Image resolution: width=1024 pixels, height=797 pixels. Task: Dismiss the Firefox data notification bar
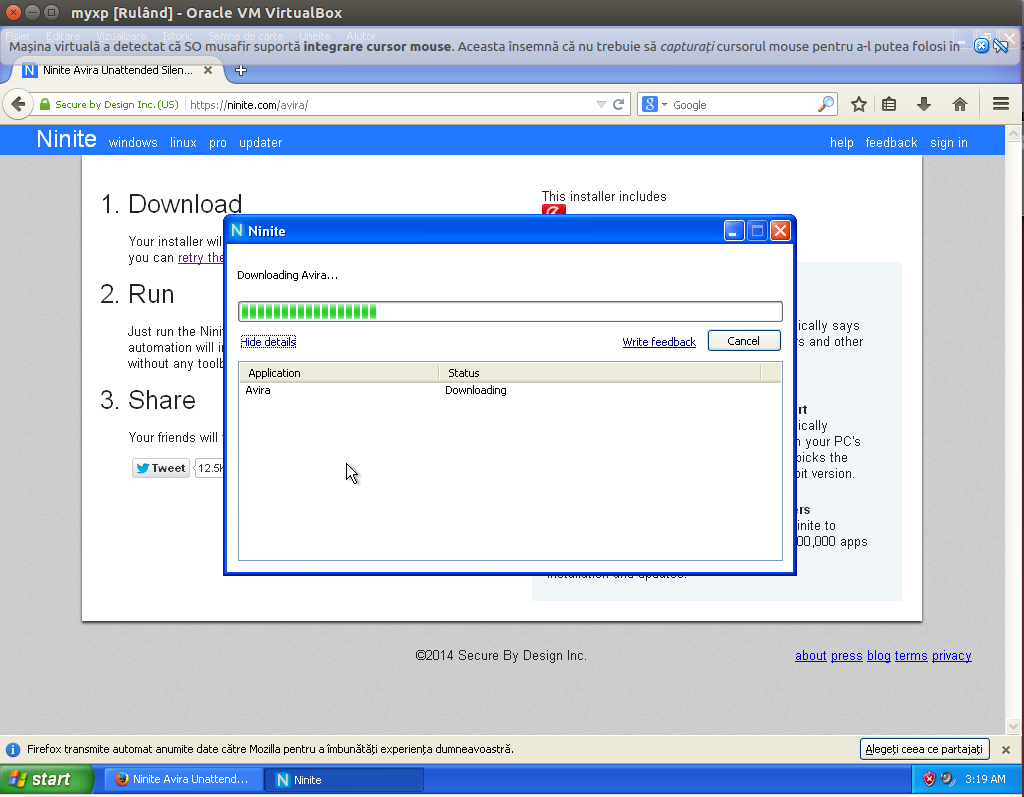1006,749
